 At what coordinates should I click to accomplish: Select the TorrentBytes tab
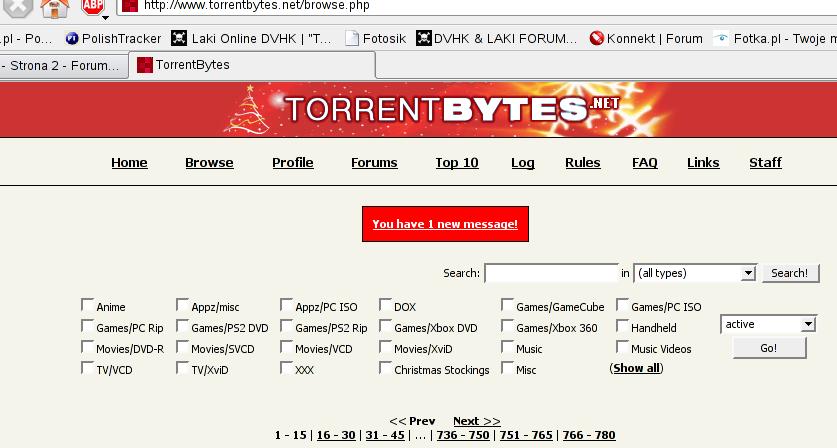(252, 65)
